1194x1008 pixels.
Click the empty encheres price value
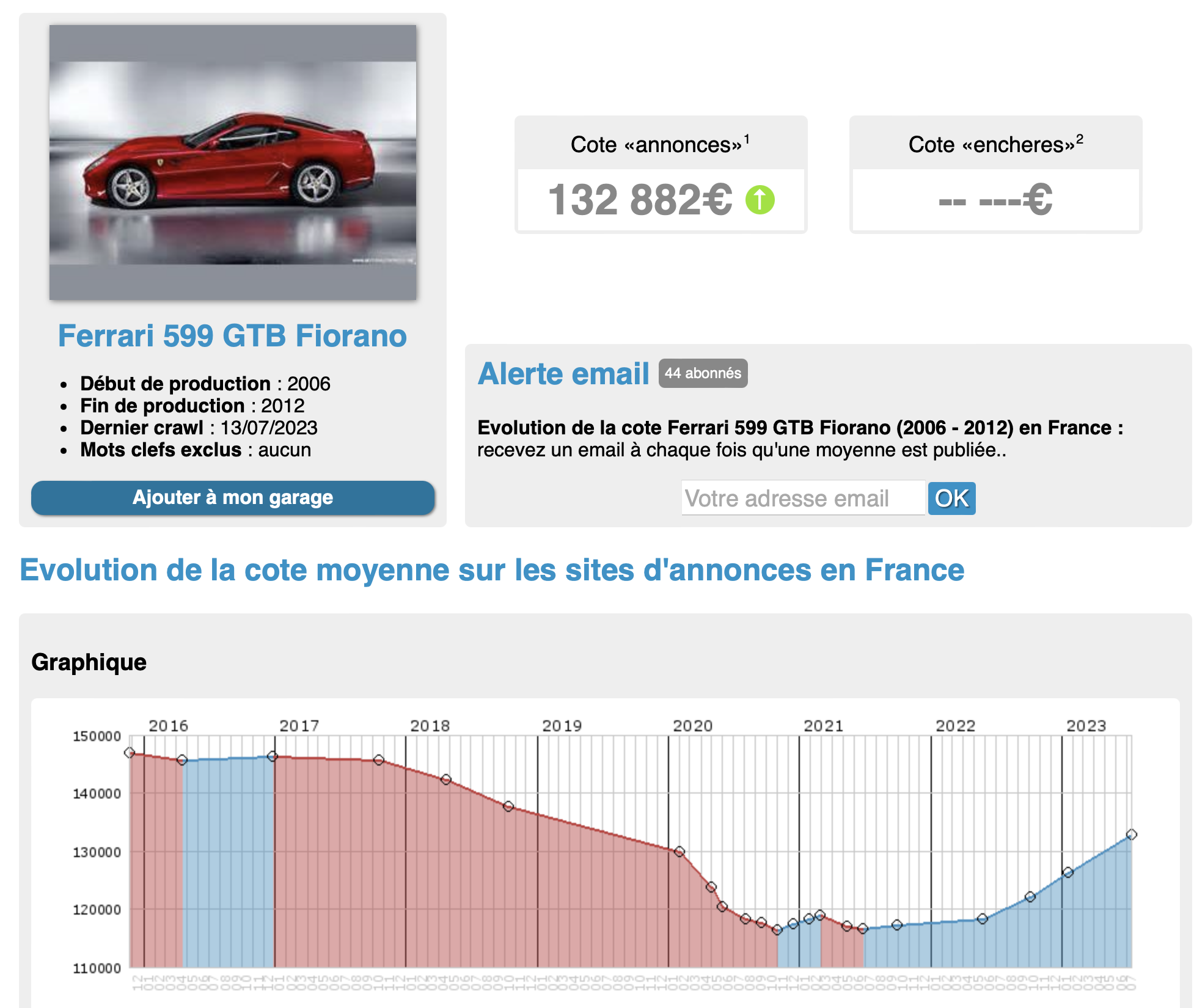pos(995,200)
